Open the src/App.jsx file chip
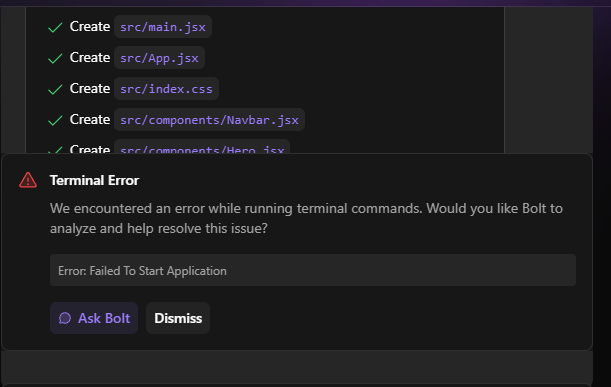 point(159,58)
